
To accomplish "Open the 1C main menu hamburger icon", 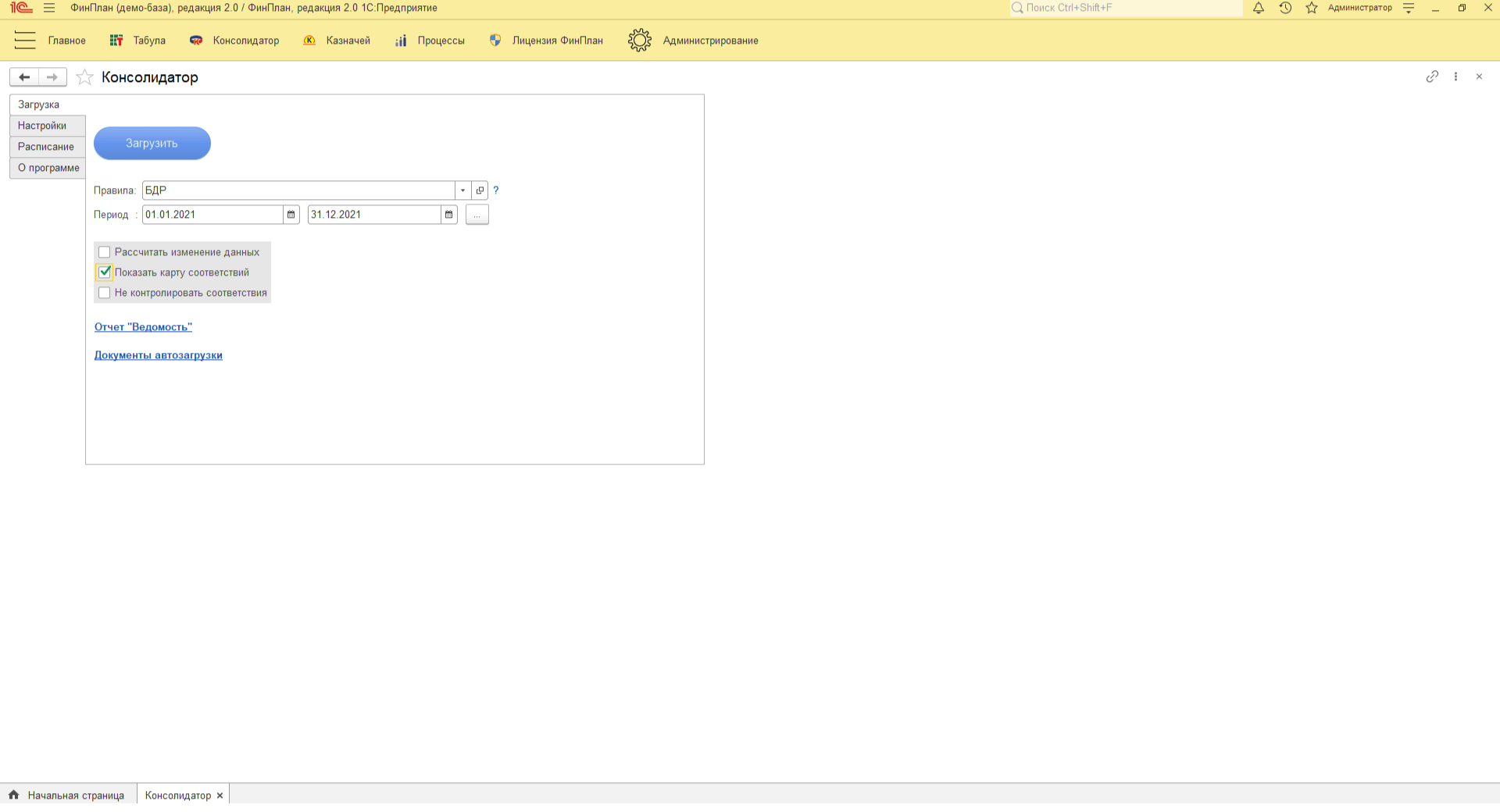I will pos(49,8).
